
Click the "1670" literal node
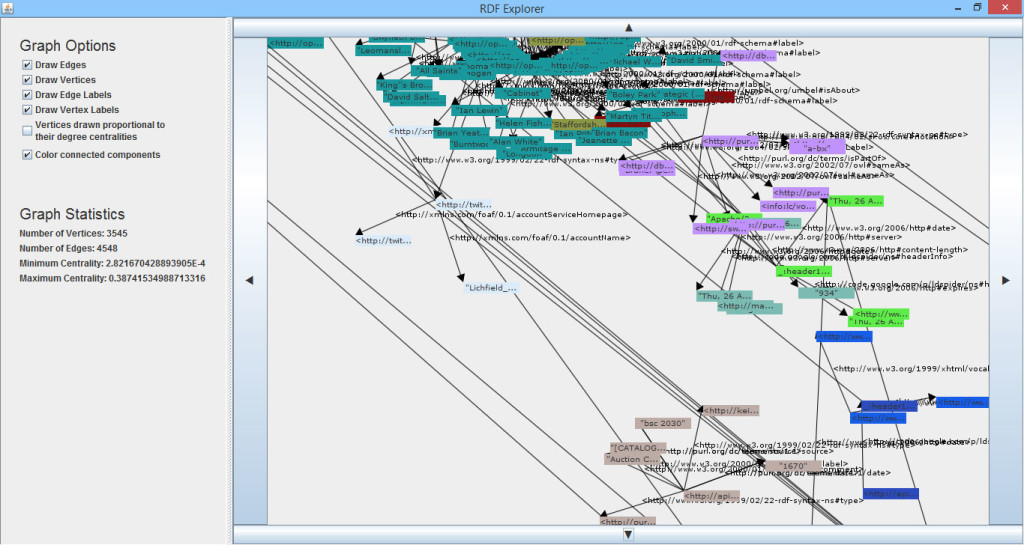pos(792,466)
